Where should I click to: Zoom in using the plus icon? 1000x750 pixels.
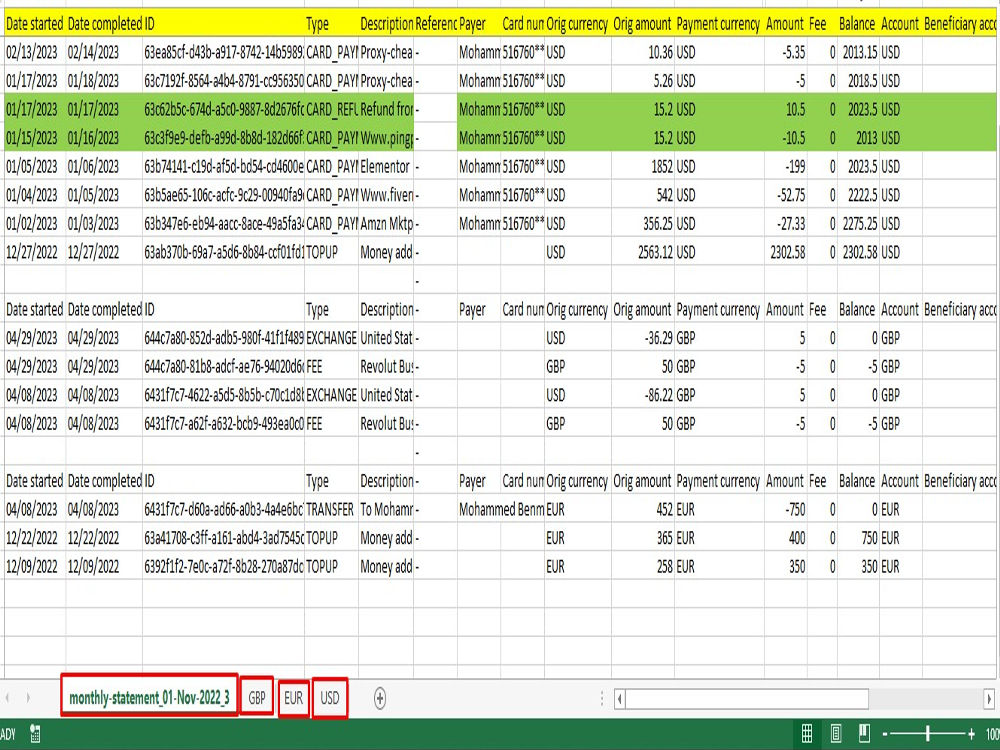[x=971, y=733]
